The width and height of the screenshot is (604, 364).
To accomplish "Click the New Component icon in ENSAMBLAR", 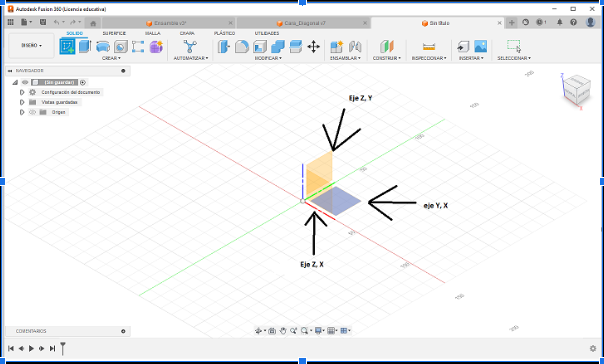I will click(337, 47).
